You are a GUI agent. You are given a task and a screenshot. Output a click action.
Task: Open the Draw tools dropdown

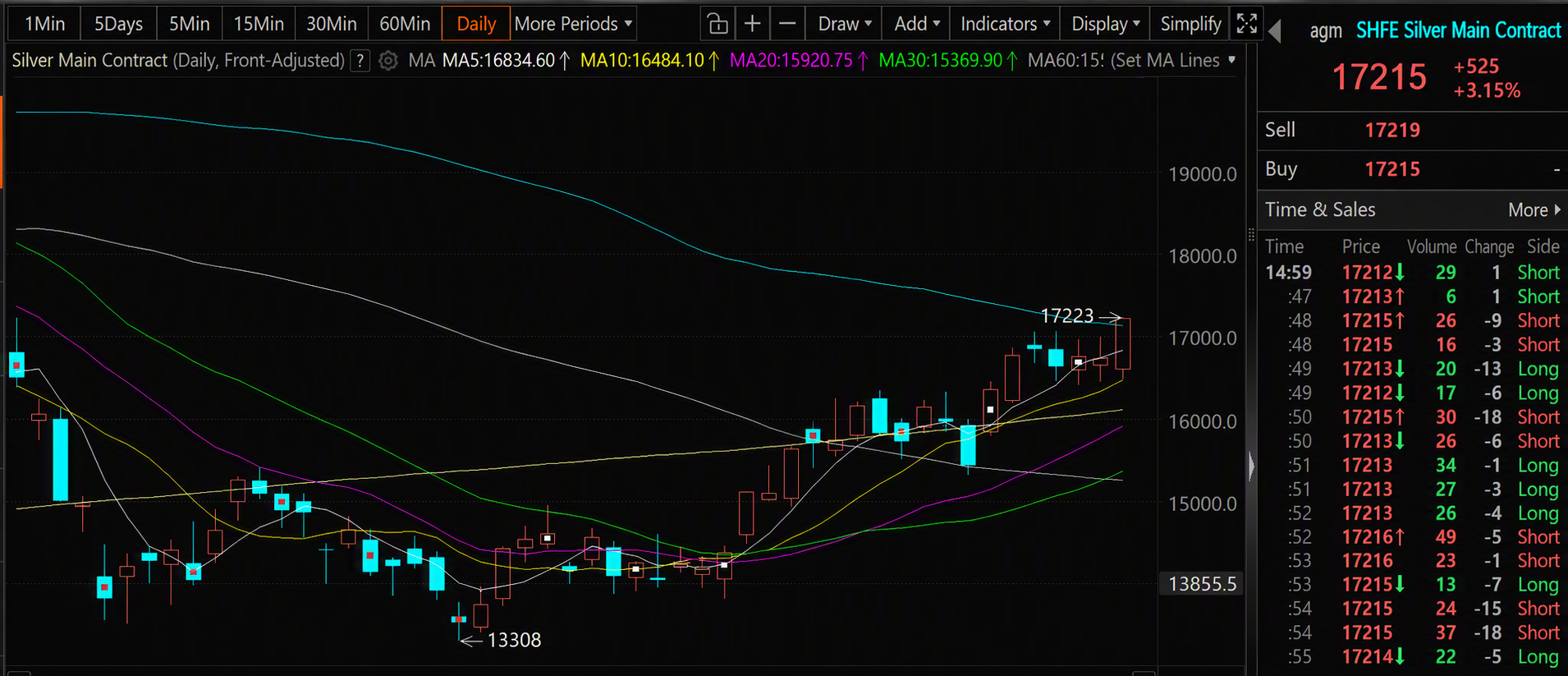[x=845, y=24]
